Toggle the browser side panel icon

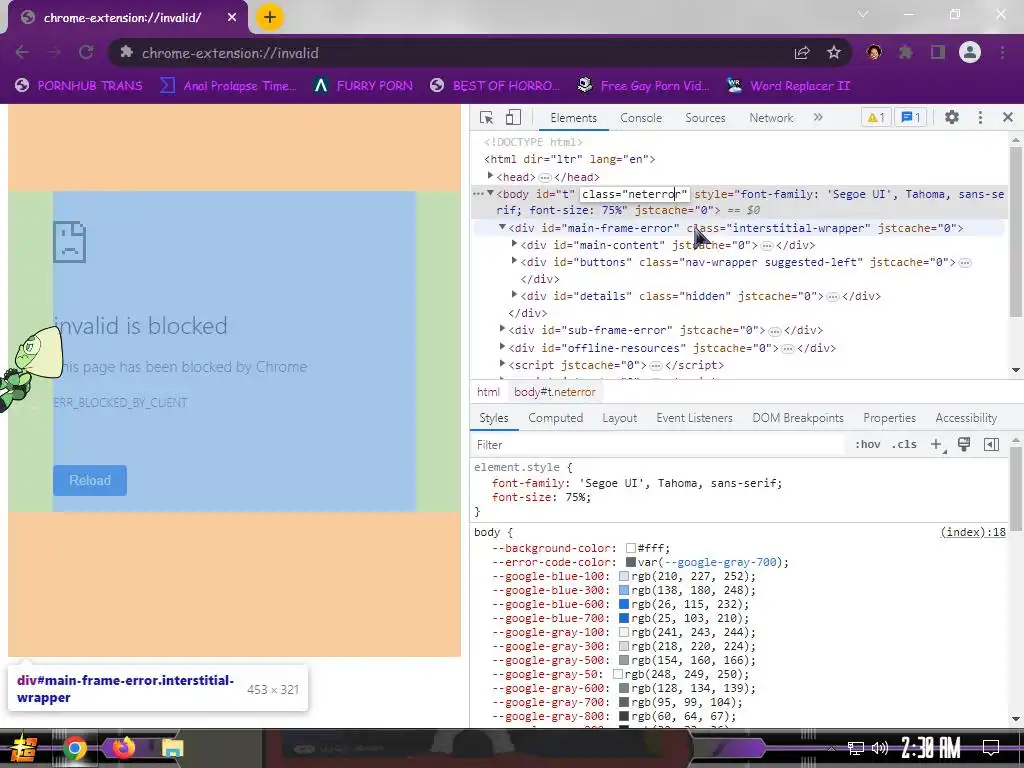coord(938,52)
